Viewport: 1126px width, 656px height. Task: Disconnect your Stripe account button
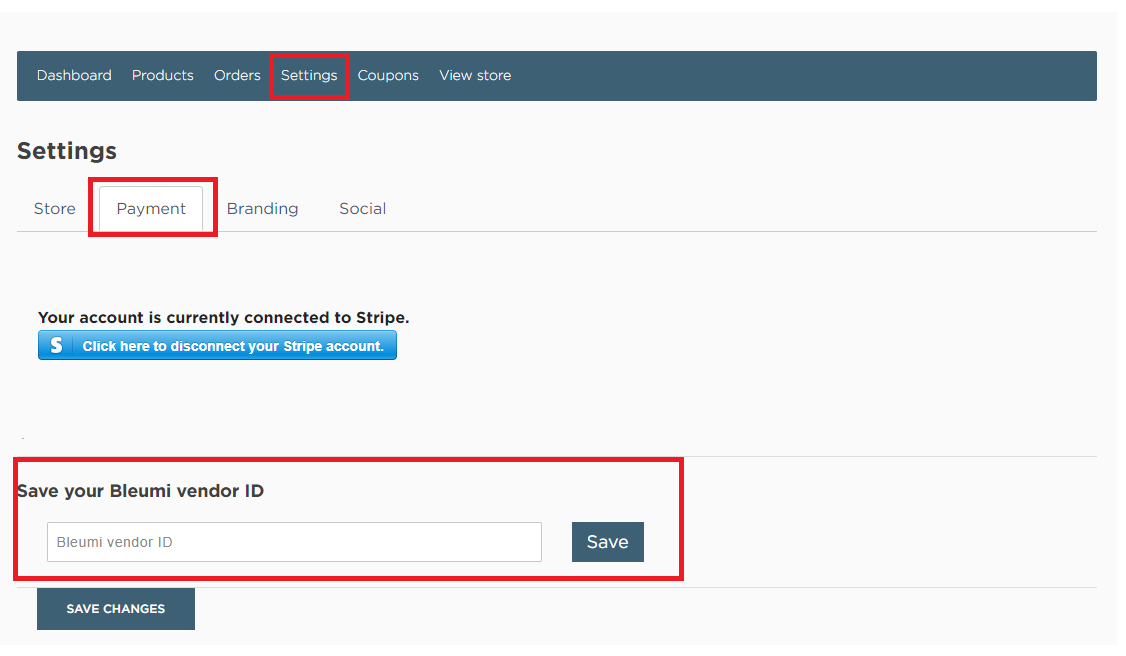[217, 346]
